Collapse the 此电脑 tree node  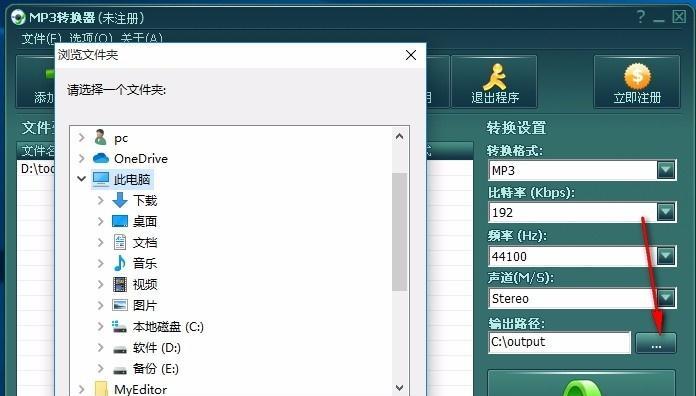(x=81, y=179)
